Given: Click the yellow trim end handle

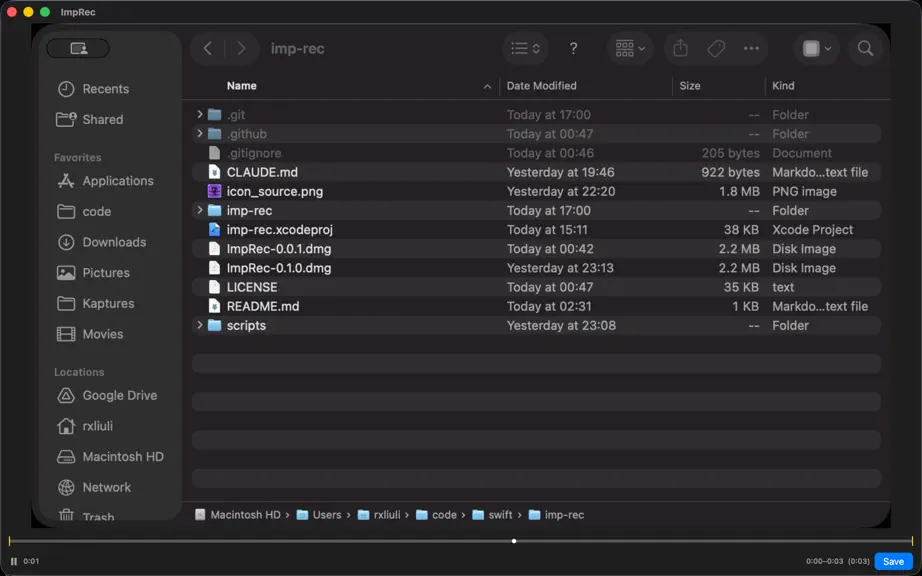Looking at the screenshot, I should pyautogui.click(x=912, y=541).
